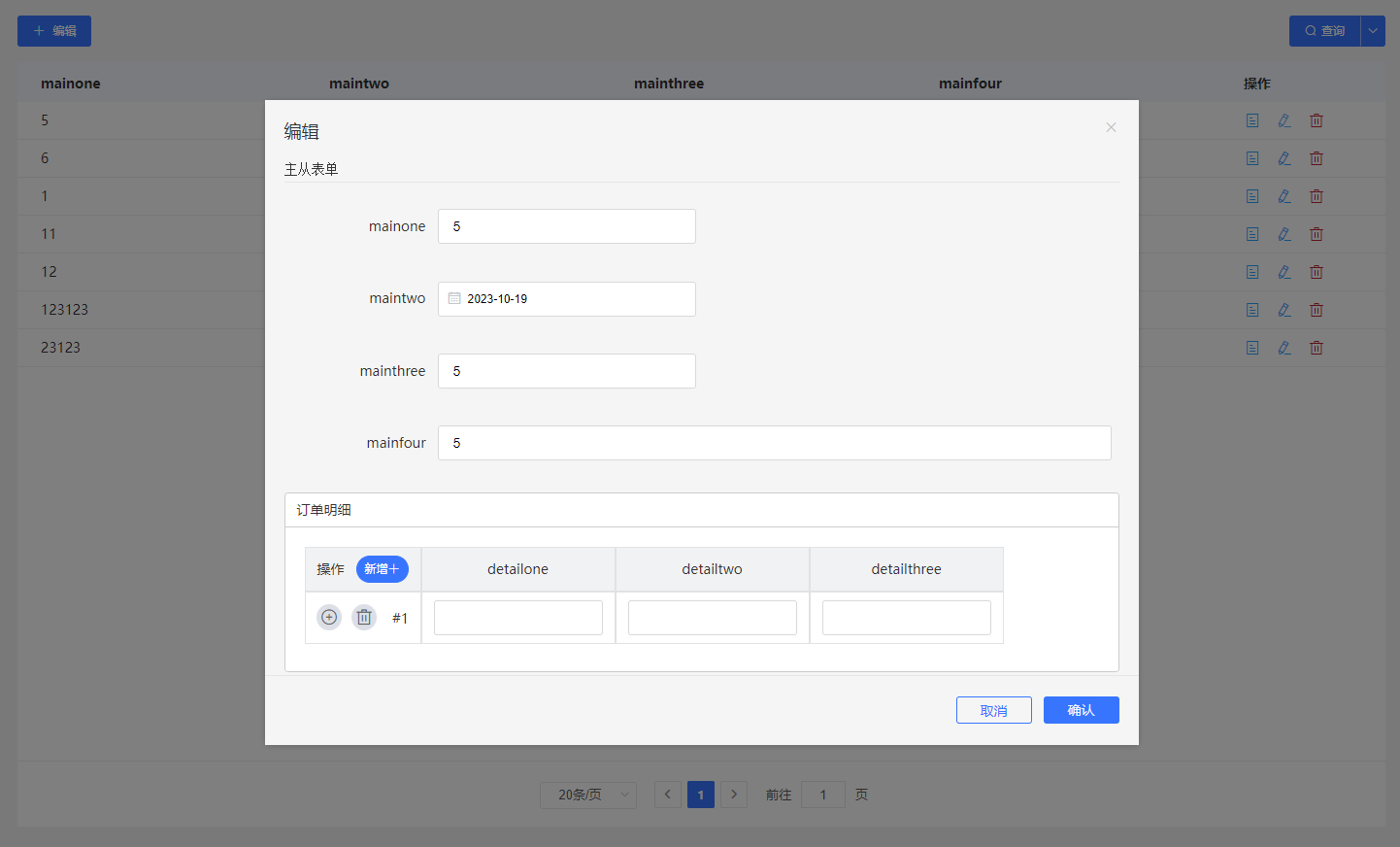The image size is (1400, 847).
Task: Click the 新增+ button in the detail table
Action: 382,569
